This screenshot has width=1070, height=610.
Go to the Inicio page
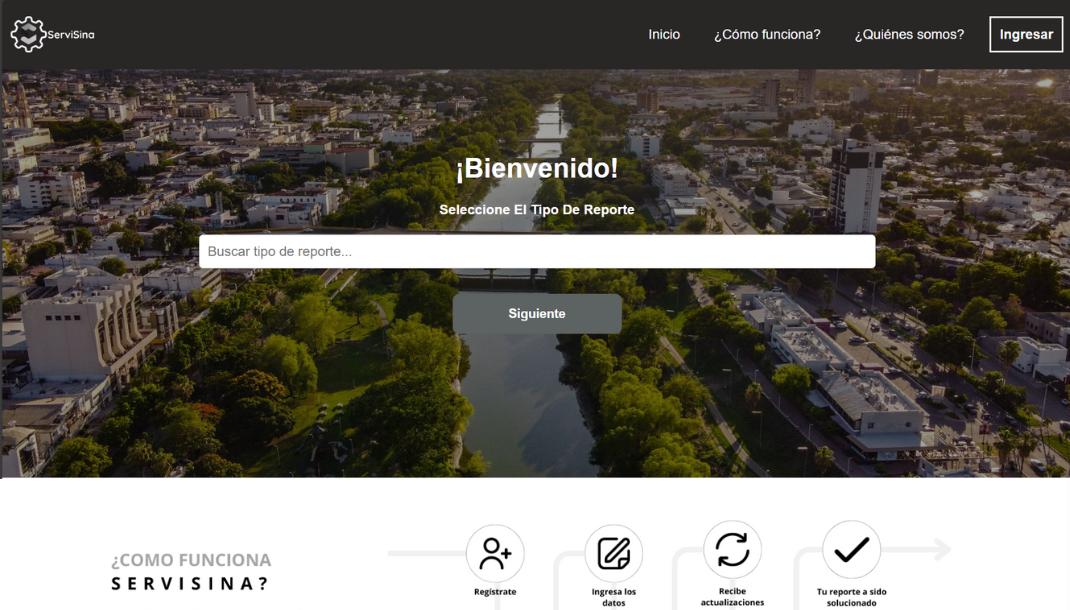click(x=663, y=34)
